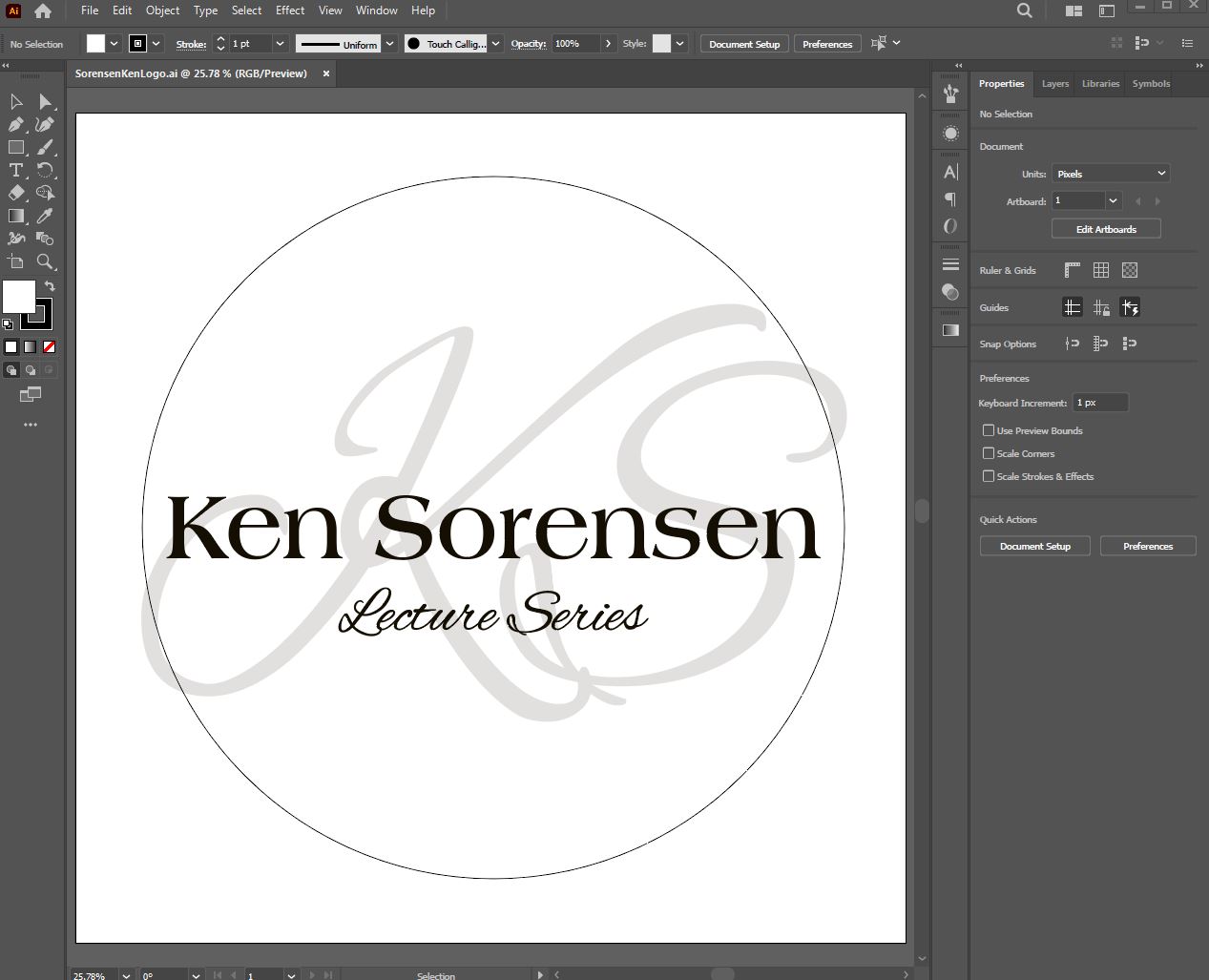The width and height of the screenshot is (1209, 980).
Task: Select the Selection tool arrow
Action: (x=16, y=102)
